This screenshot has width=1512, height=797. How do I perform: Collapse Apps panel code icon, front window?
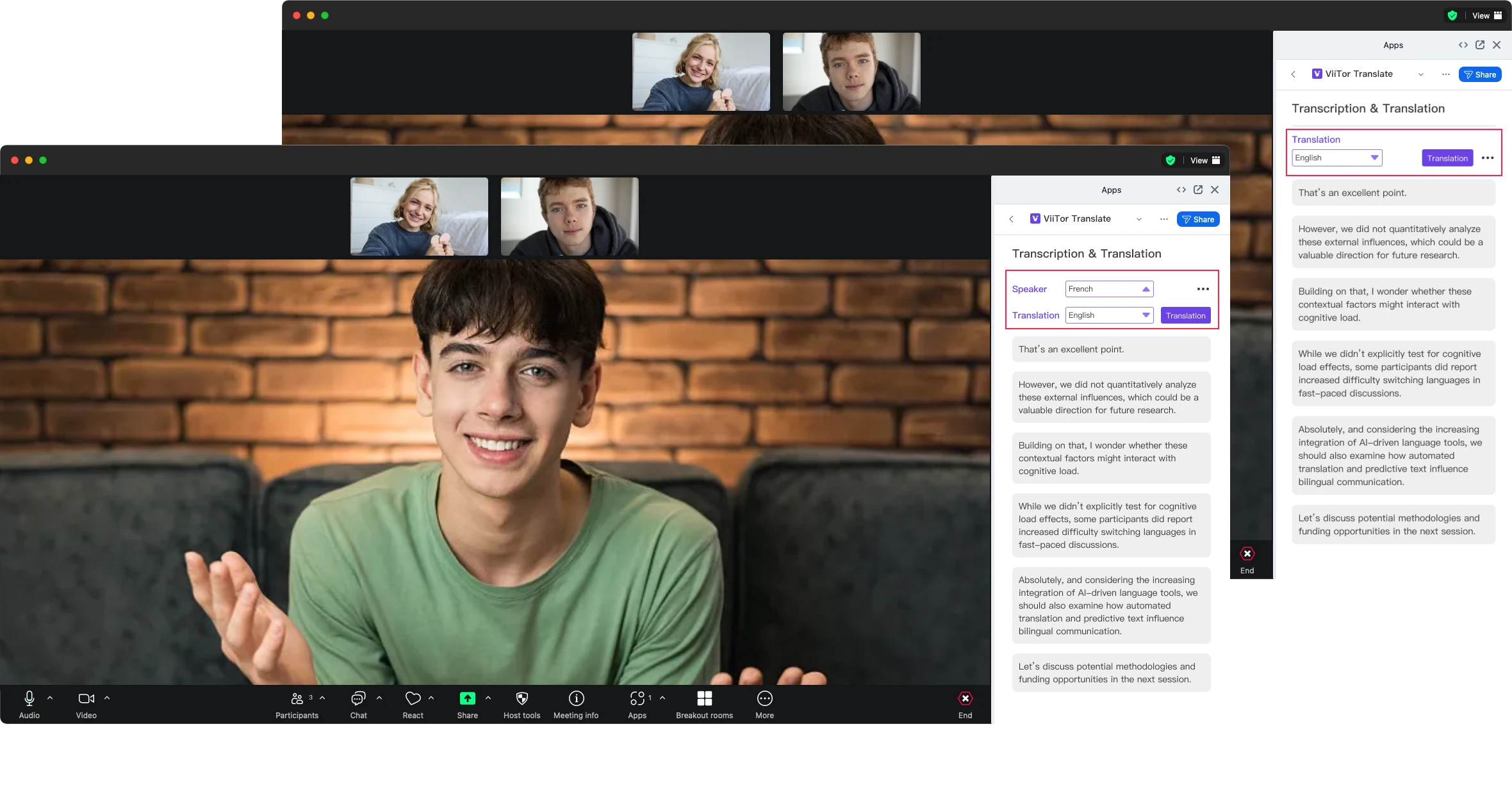click(1181, 190)
